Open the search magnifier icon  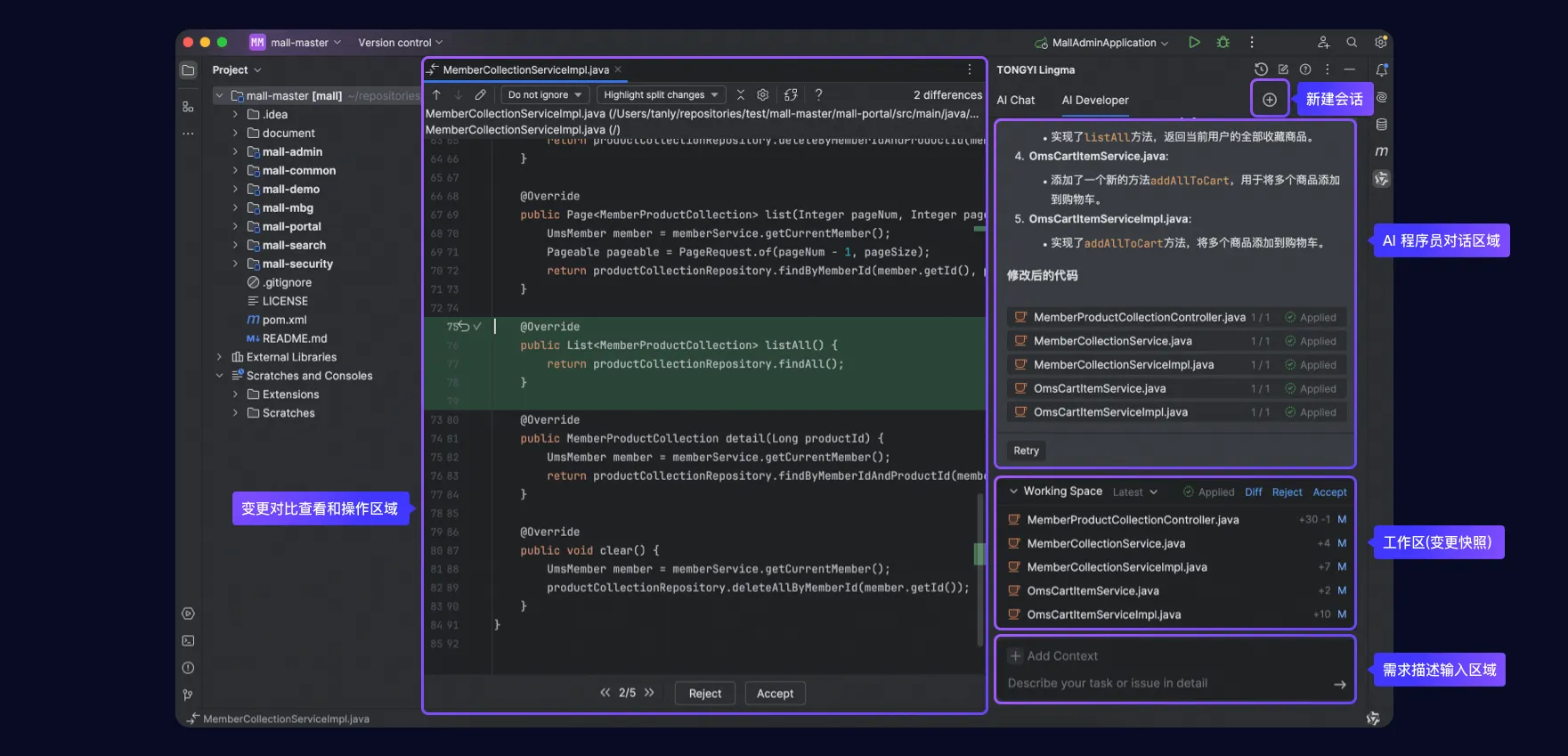coord(1352,42)
